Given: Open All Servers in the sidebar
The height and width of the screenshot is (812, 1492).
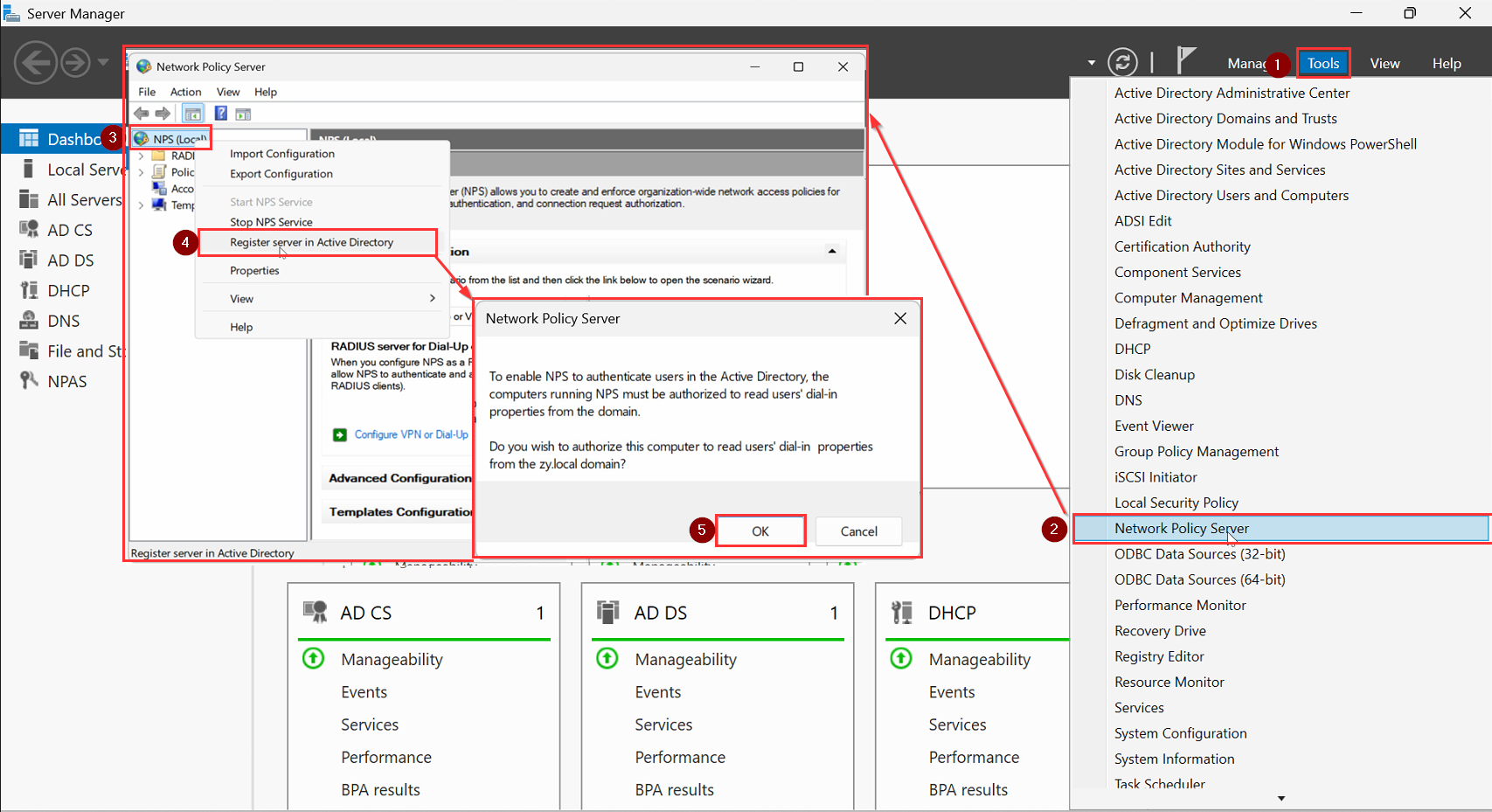Looking at the screenshot, I should point(62,200).
